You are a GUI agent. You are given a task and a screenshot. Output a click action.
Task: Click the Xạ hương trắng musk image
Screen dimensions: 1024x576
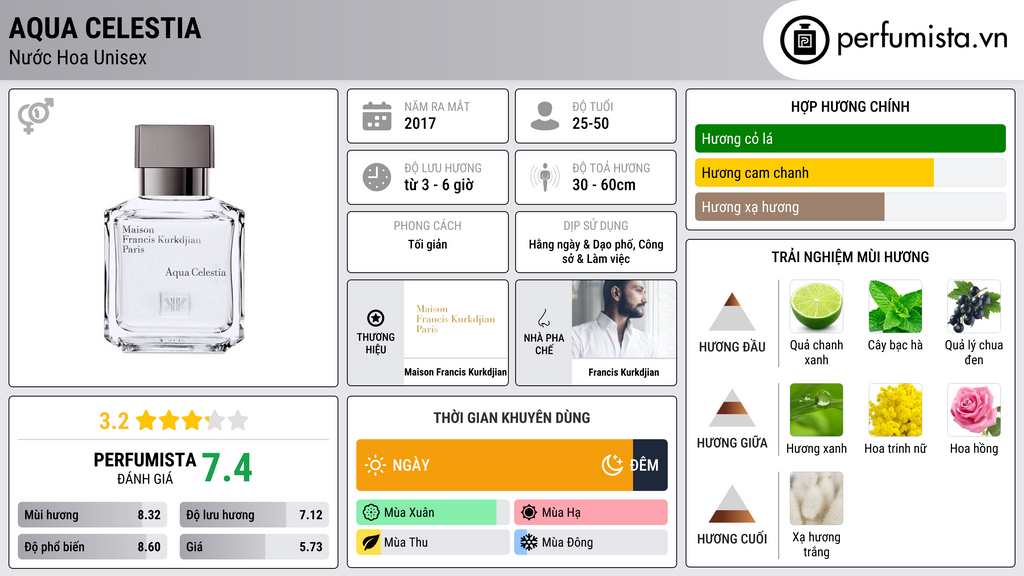coord(816,498)
